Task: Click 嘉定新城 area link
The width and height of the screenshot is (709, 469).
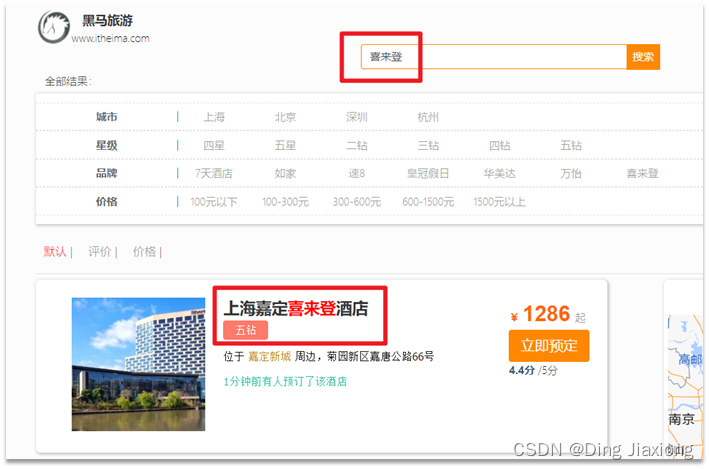Action: (x=269, y=356)
